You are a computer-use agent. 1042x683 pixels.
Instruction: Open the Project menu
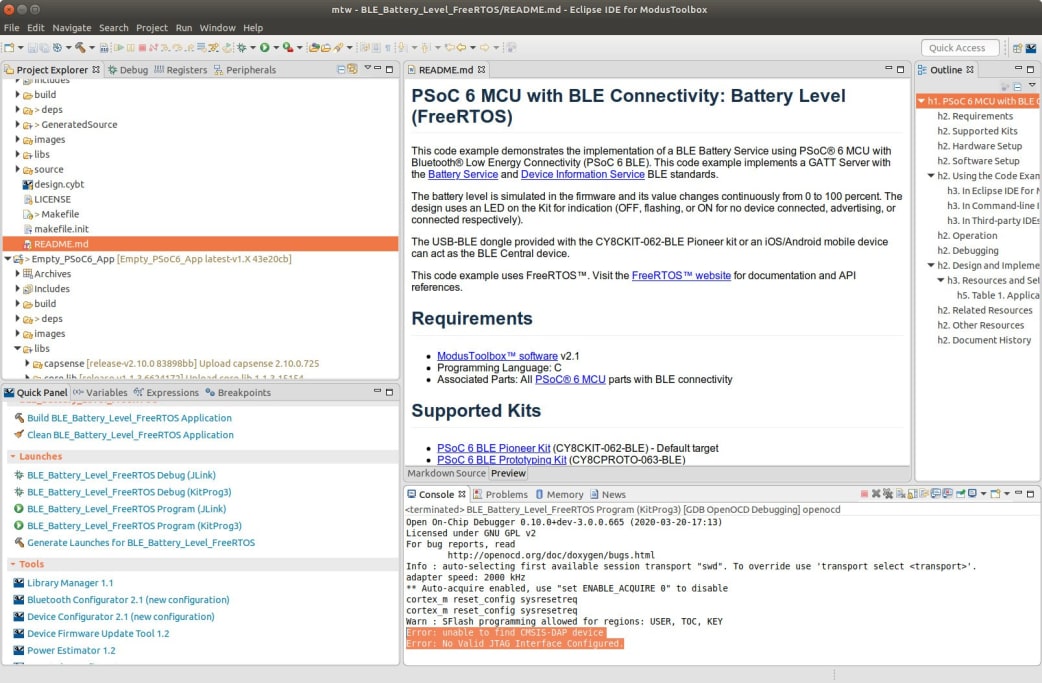tap(152, 28)
